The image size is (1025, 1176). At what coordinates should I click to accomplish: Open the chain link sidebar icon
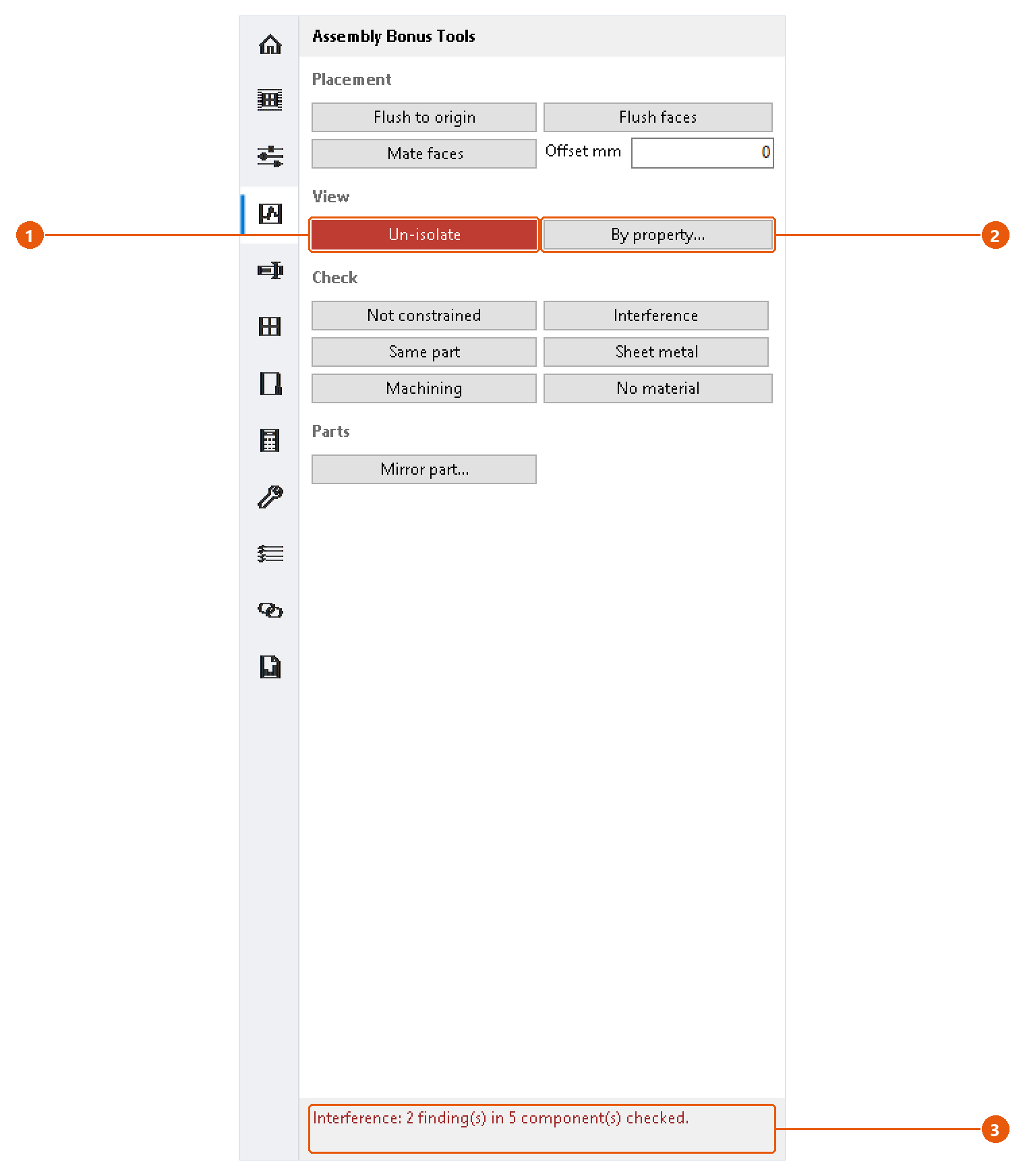tap(270, 610)
